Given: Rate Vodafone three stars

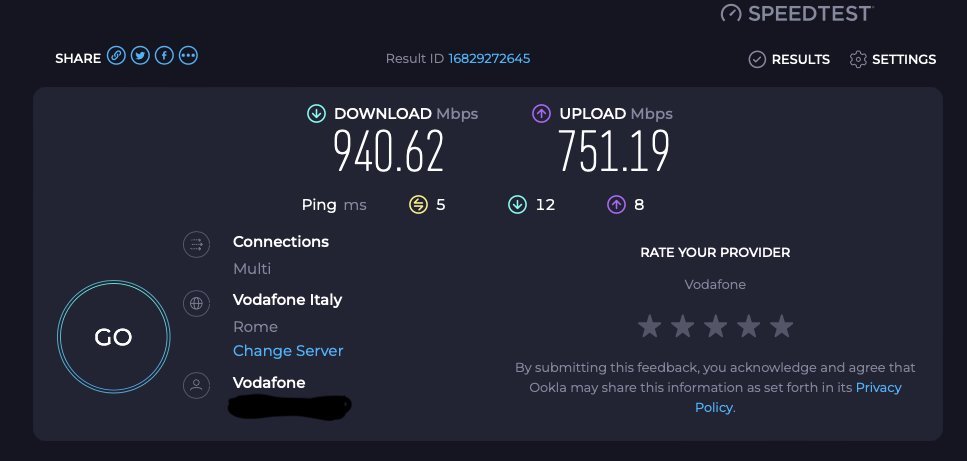Looking at the screenshot, I should (715, 326).
